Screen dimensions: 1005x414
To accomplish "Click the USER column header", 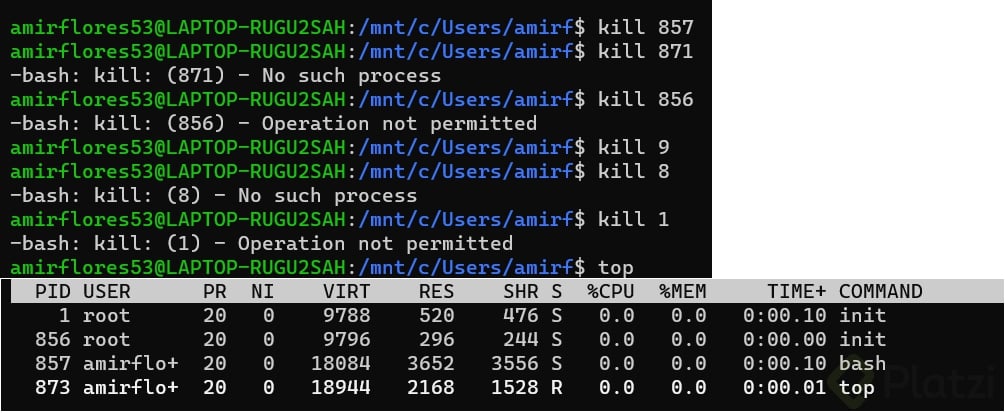I will tap(106, 292).
